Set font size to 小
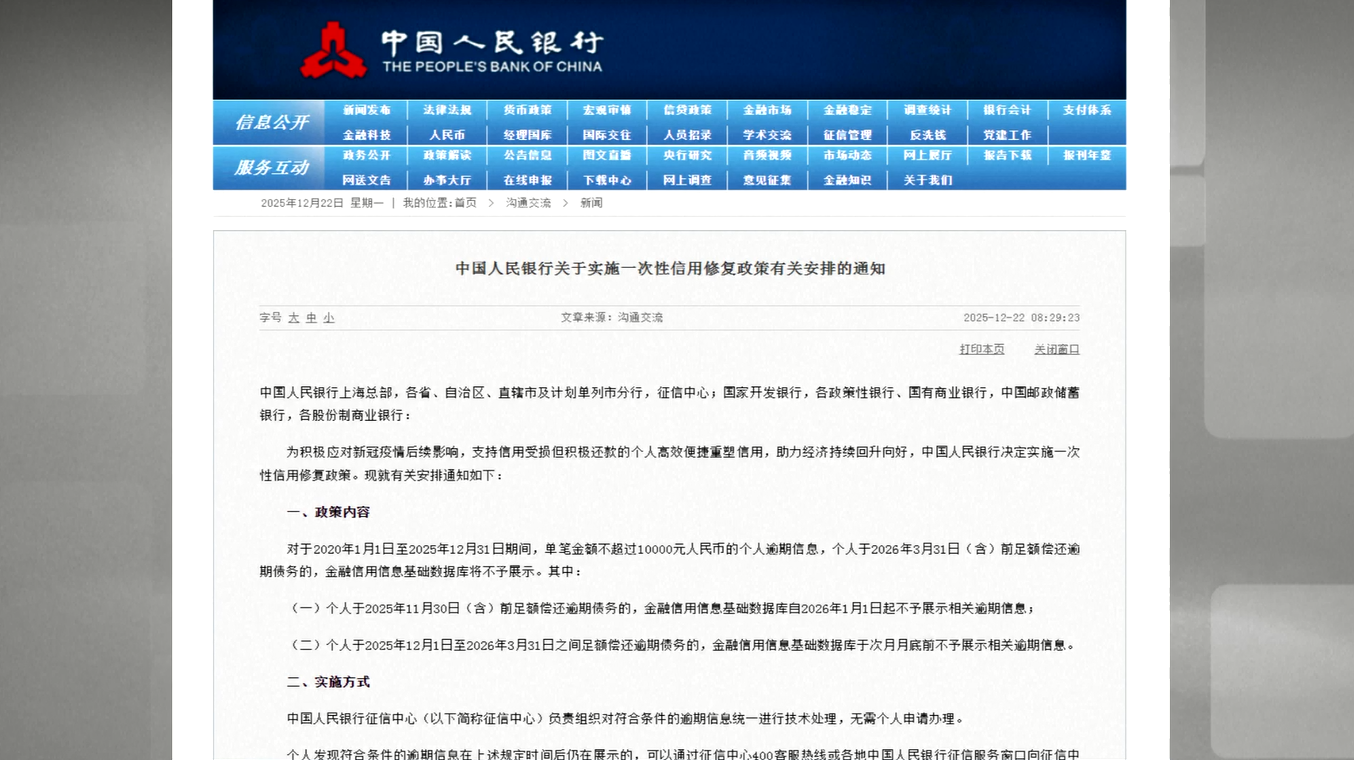The height and width of the screenshot is (760, 1354). (329, 318)
